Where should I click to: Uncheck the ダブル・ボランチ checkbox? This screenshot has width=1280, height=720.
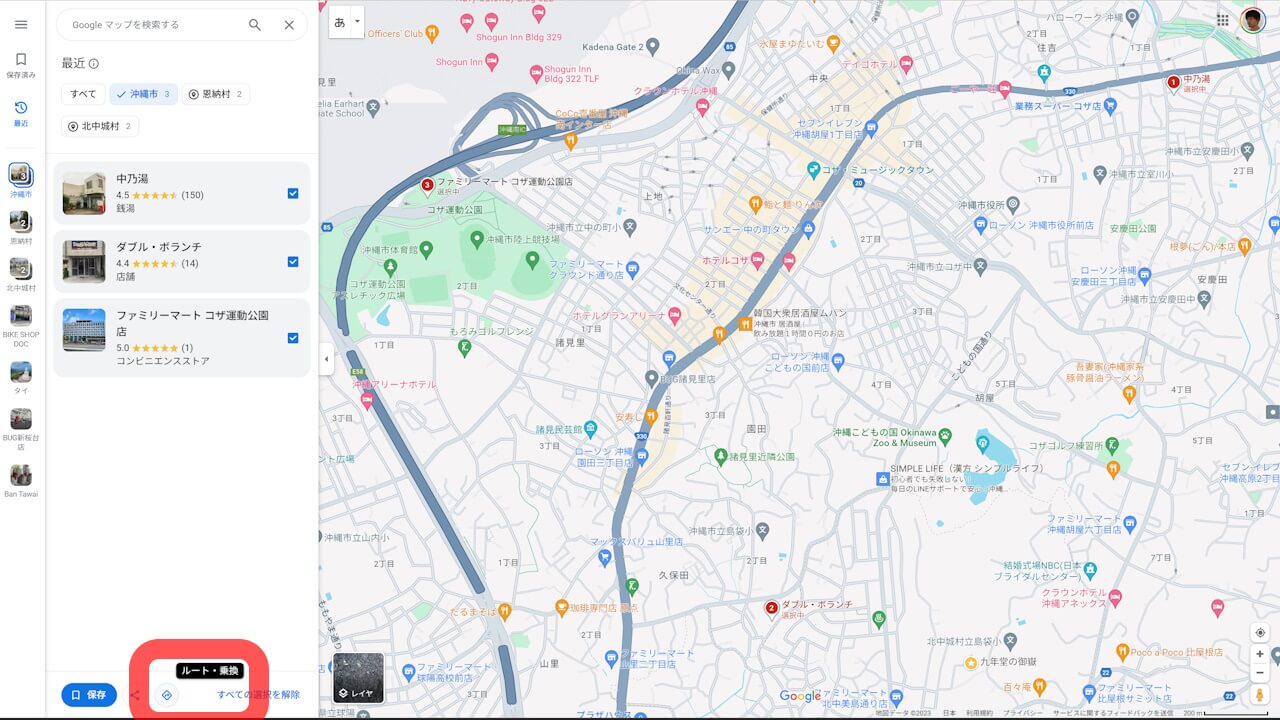pyautogui.click(x=292, y=262)
